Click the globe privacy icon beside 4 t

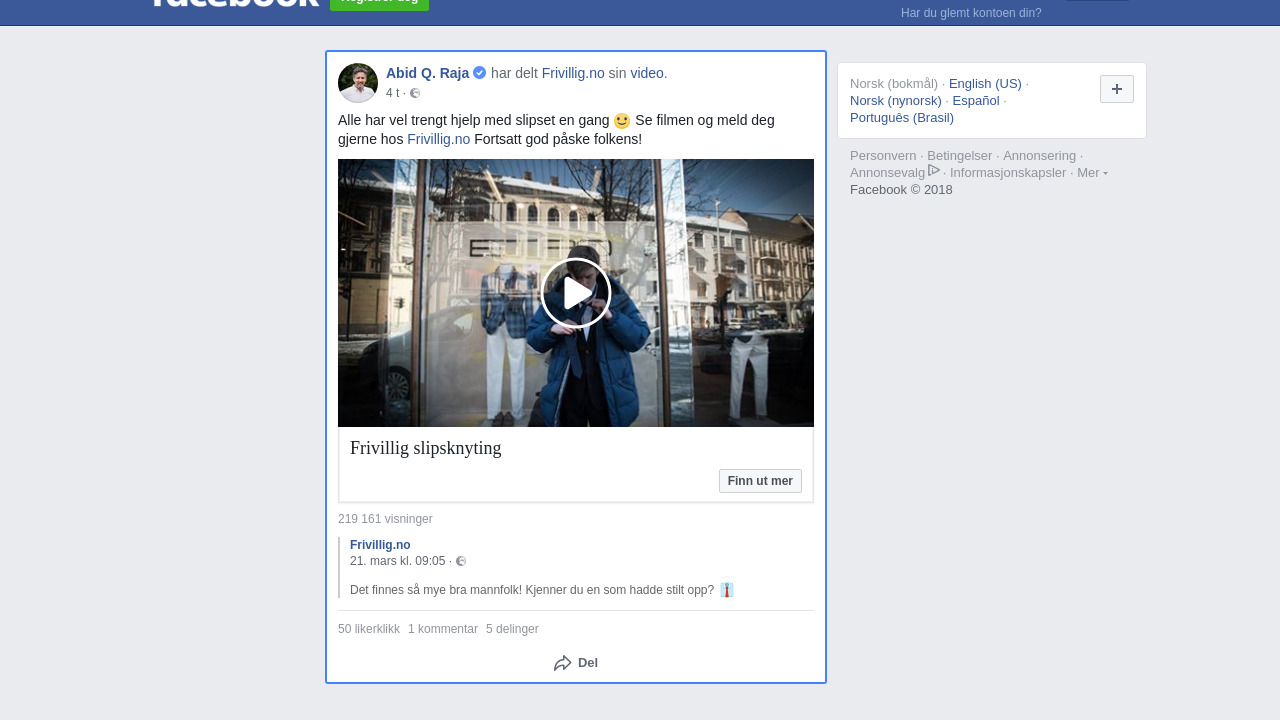(x=415, y=94)
